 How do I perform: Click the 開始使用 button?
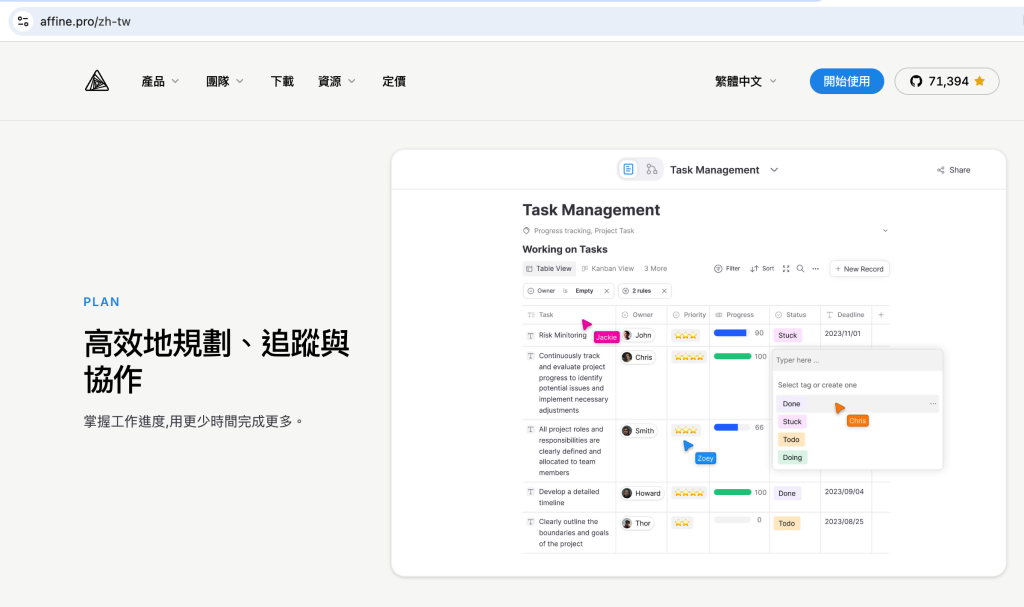[846, 81]
